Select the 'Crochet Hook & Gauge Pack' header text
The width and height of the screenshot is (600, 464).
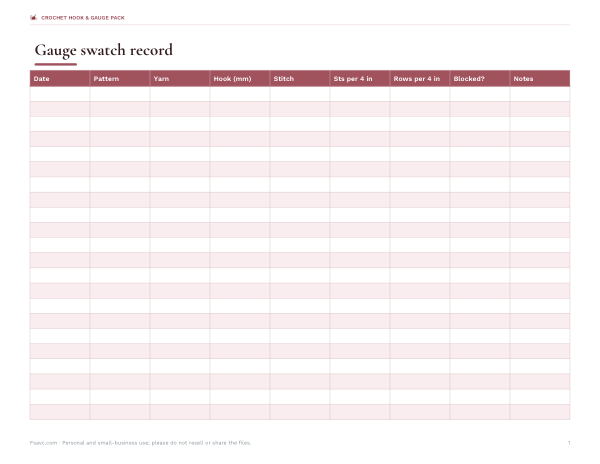coord(83,18)
